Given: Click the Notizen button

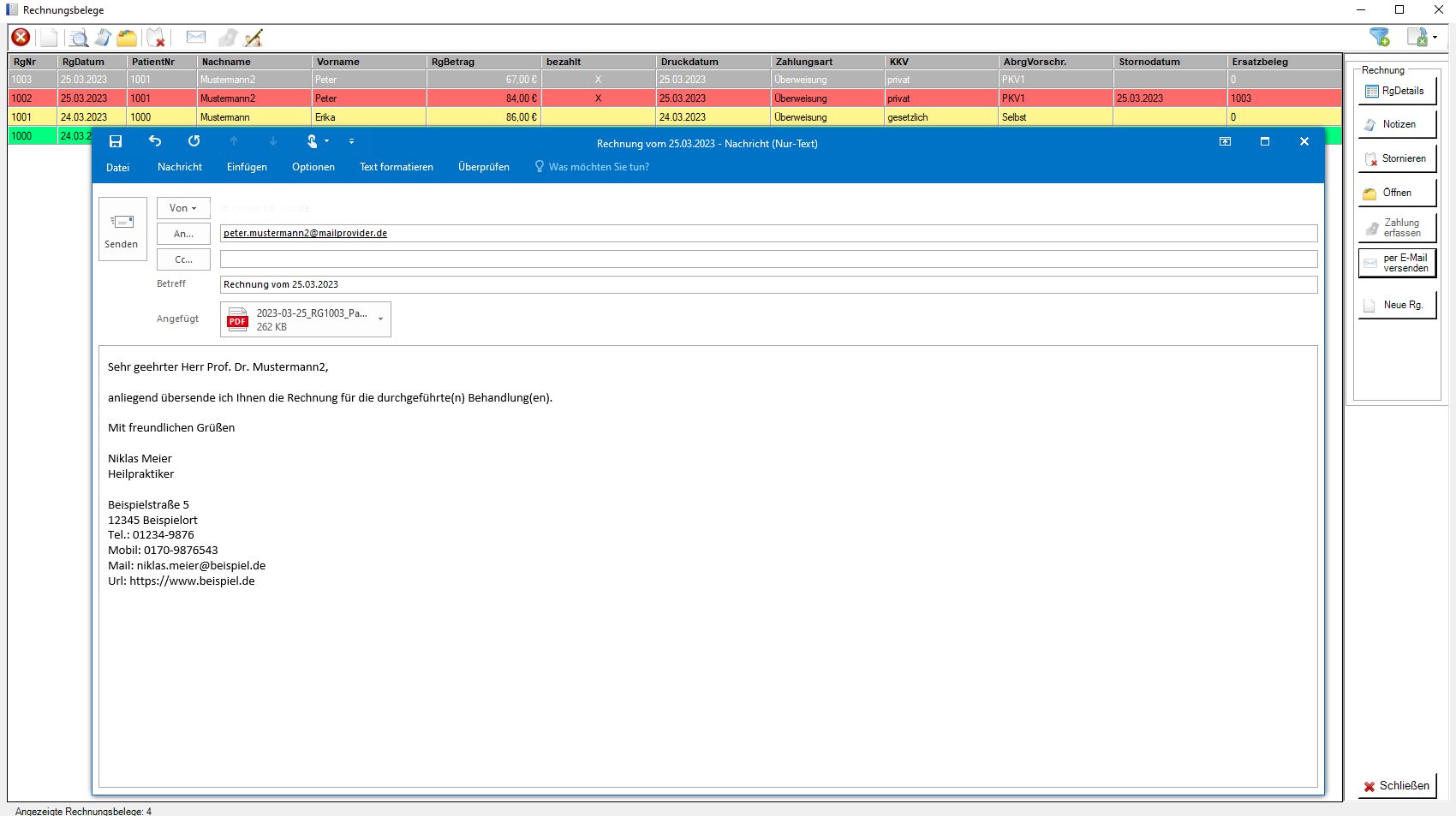Looking at the screenshot, I should tap(1396, 124).
